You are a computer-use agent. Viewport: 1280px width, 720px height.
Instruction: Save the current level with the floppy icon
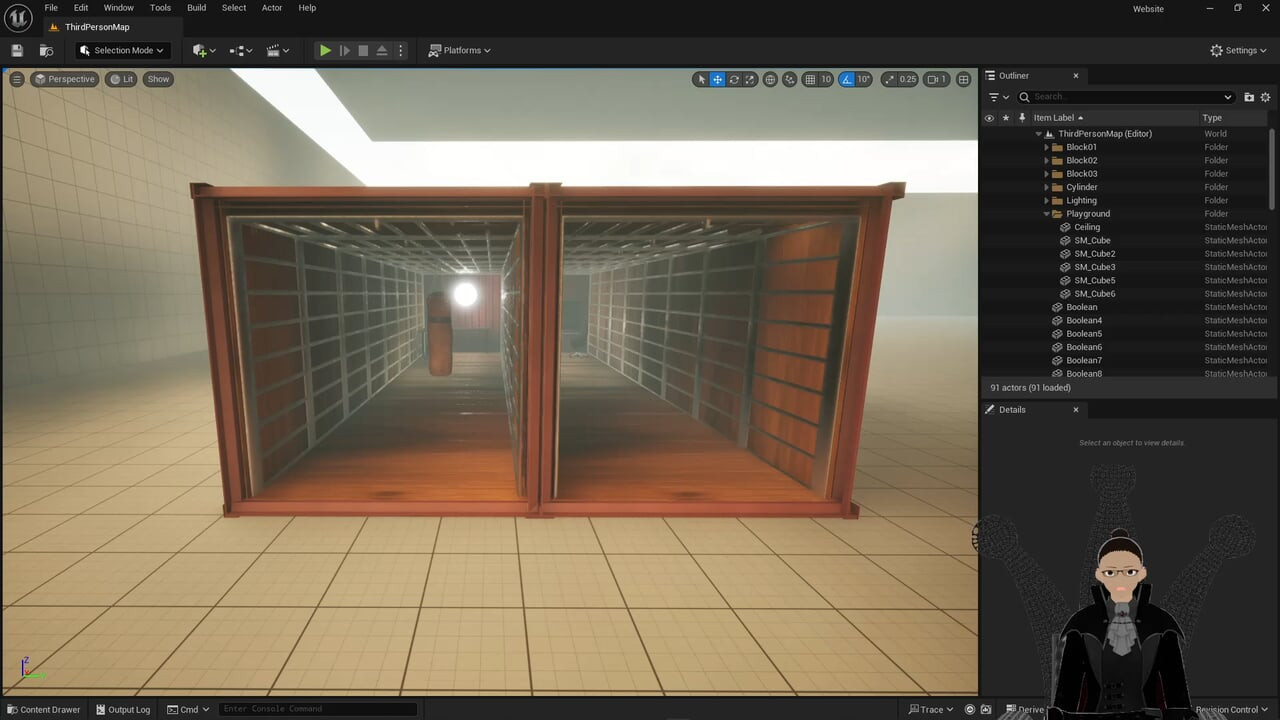[17, 50]
